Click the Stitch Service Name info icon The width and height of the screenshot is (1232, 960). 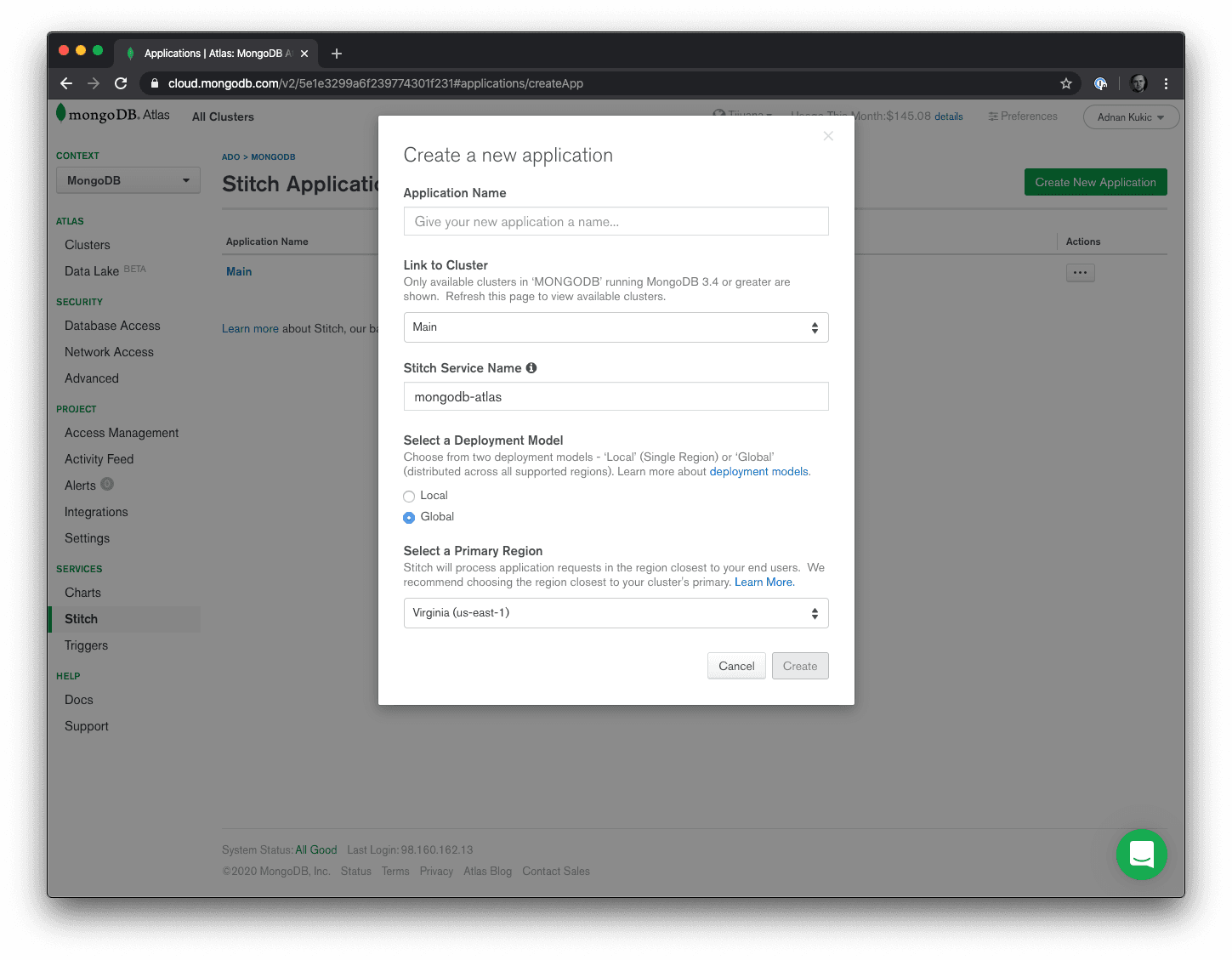coord(531,368)
